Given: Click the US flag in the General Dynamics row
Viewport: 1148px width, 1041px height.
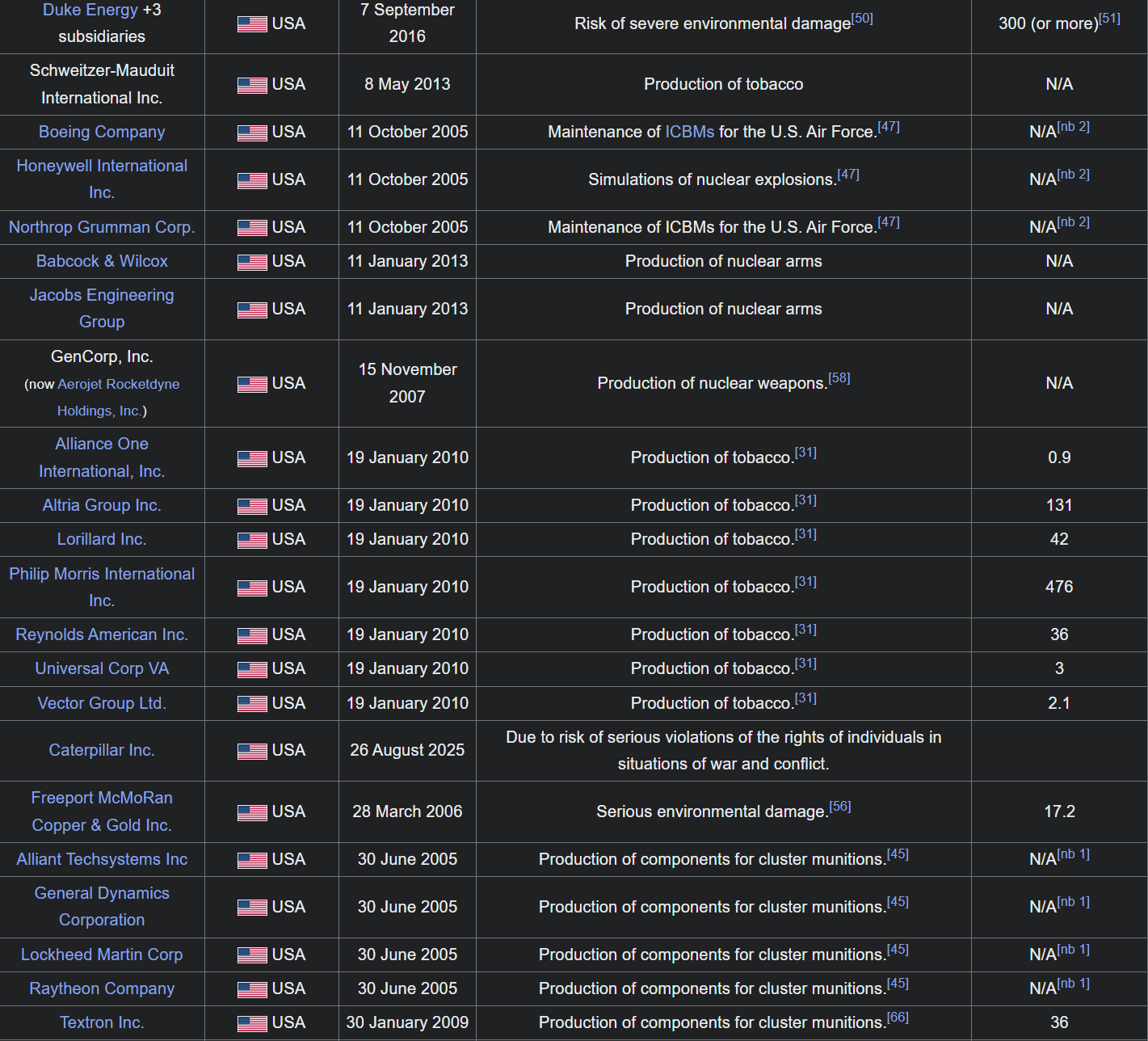Looking at the screenshot, I should 252,908.
